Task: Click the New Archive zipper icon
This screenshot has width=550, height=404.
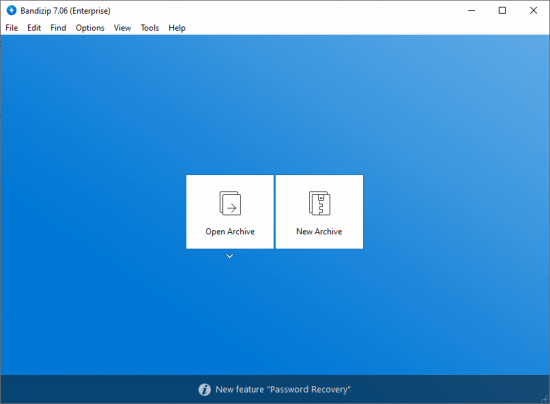Action: [320, 203]
